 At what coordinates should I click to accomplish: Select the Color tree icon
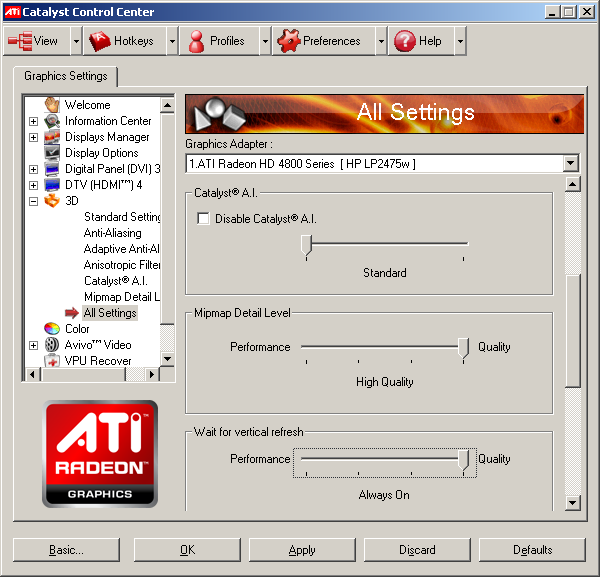coord(52,328)
